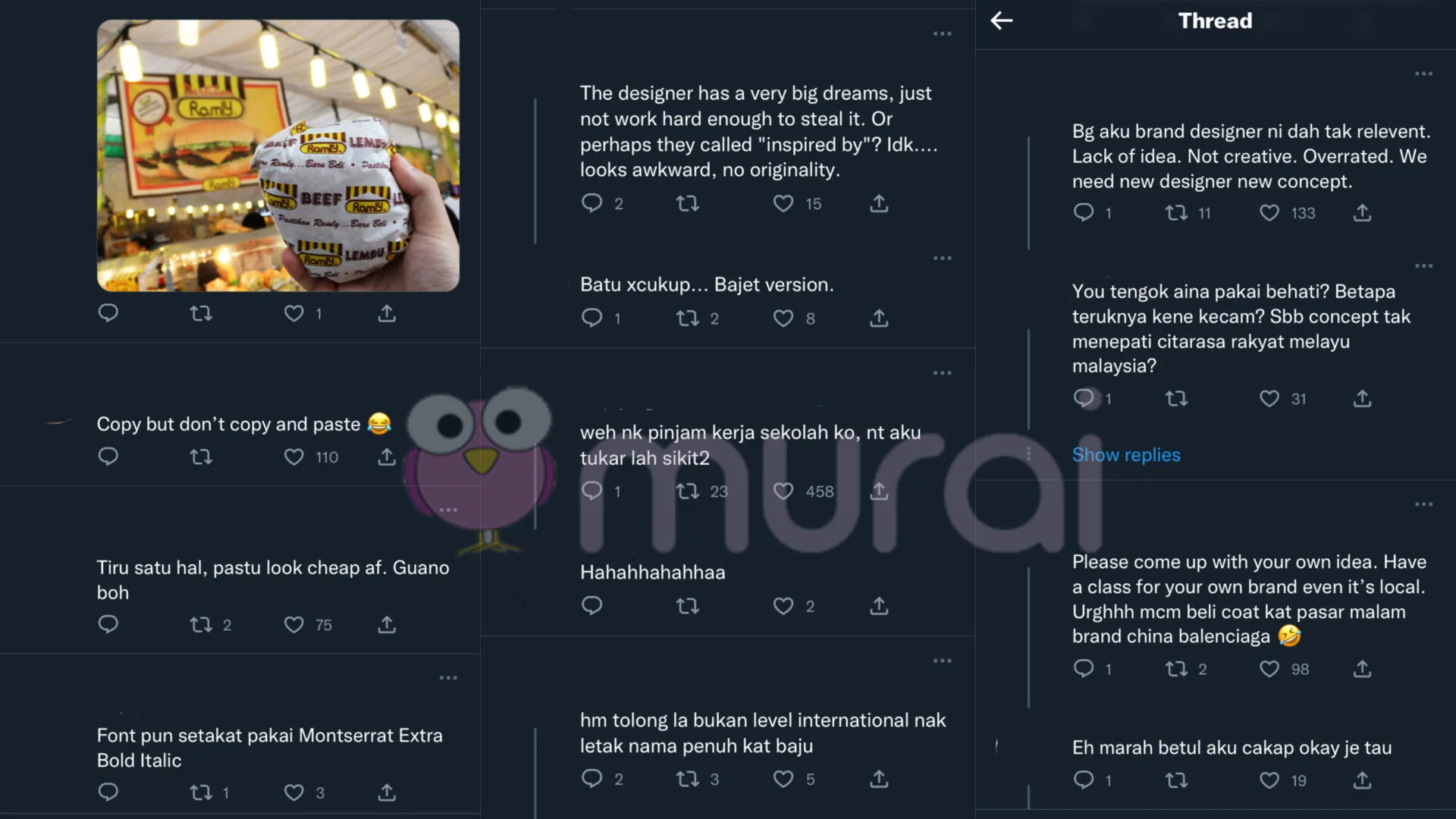Open more options on 'Please come up' tweet
The height and width of the screenshot is (819, 1456).
(x=1423, y=504)
